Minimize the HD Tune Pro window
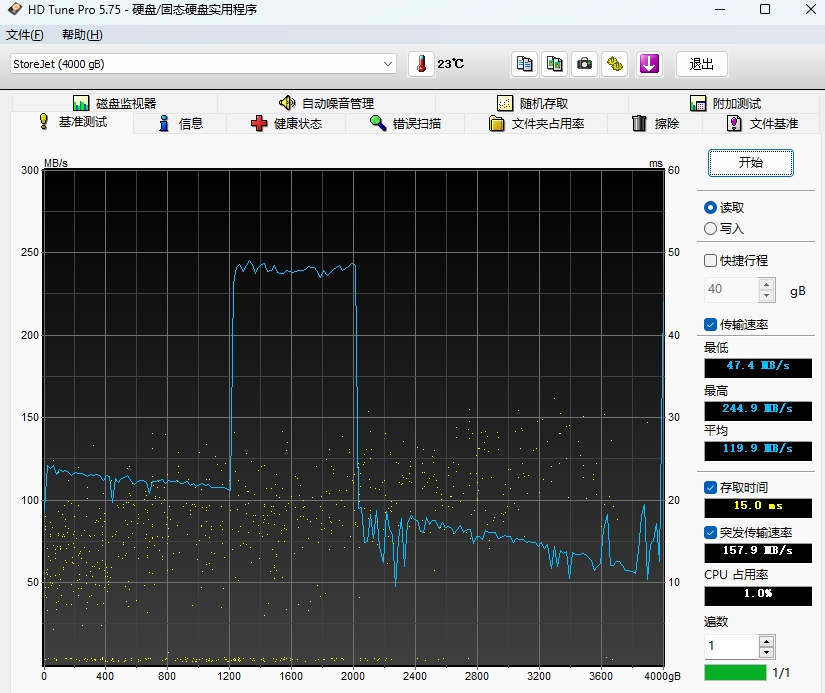The width and height of the screenshot is (825, 693). click(720, 9)
